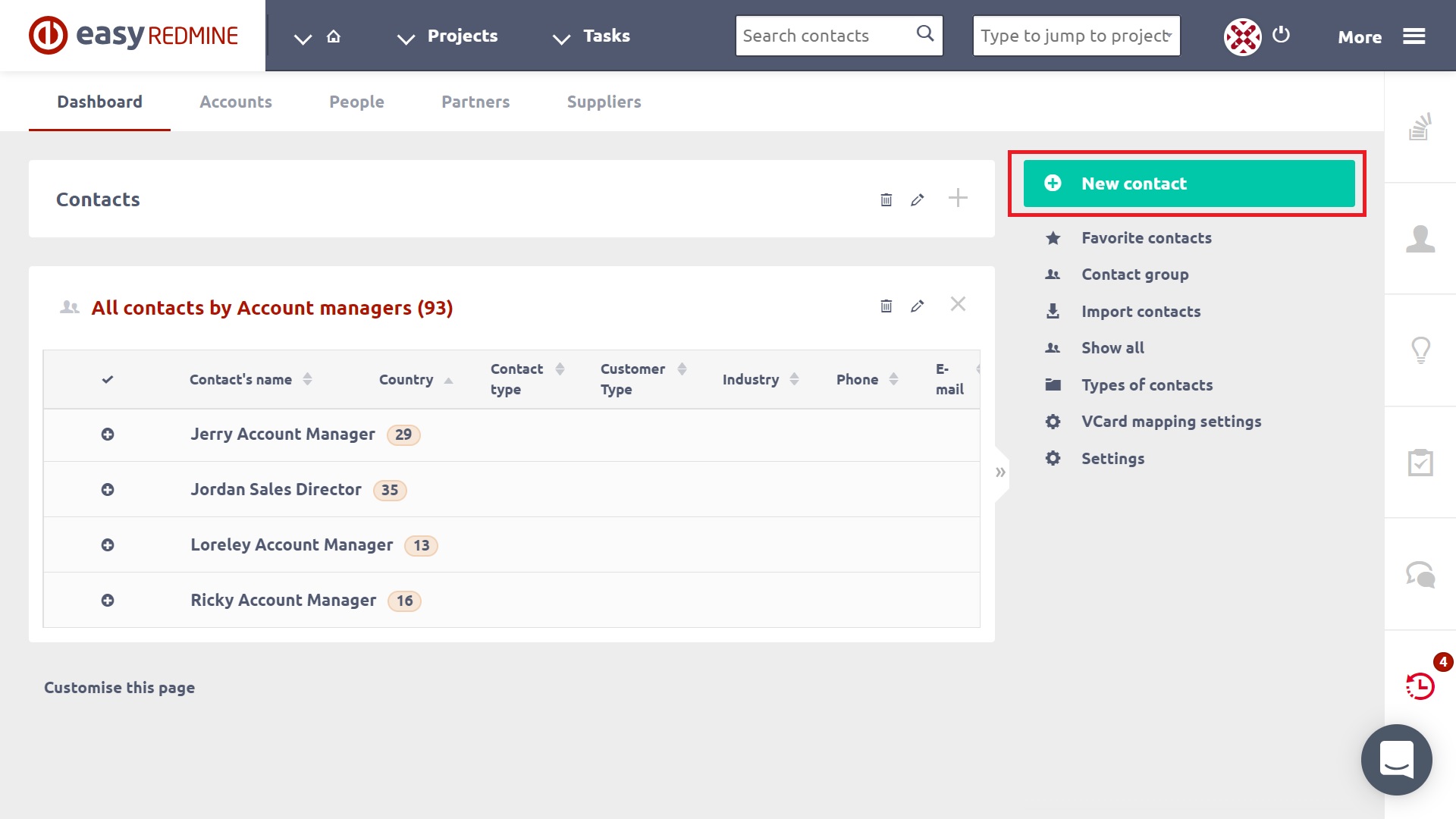
Task: Open the time tracking clock icon
Action: (x=1420, y=686)
